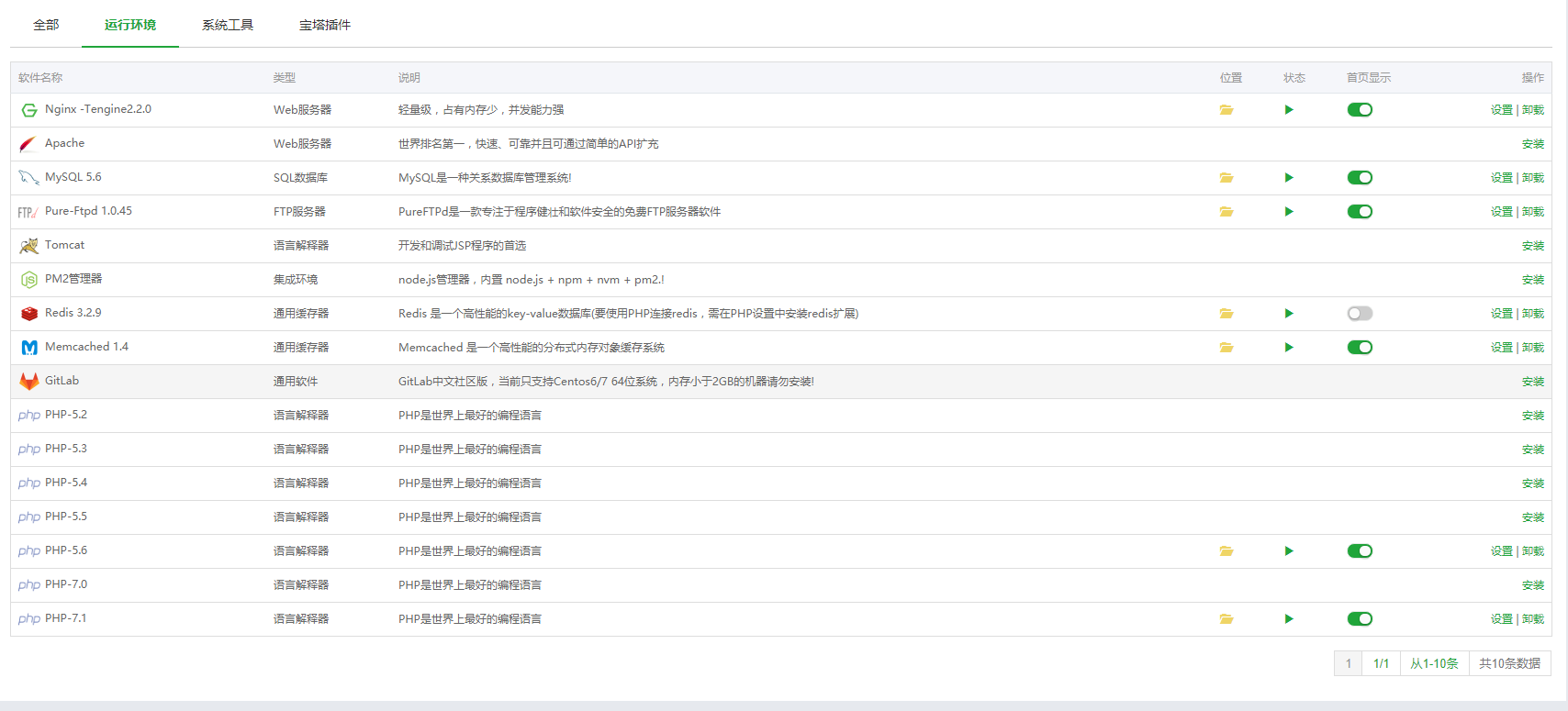Toggle PHP-5.6 homepage display switch
The image size is (1568, 711).
pos(1360,551)
